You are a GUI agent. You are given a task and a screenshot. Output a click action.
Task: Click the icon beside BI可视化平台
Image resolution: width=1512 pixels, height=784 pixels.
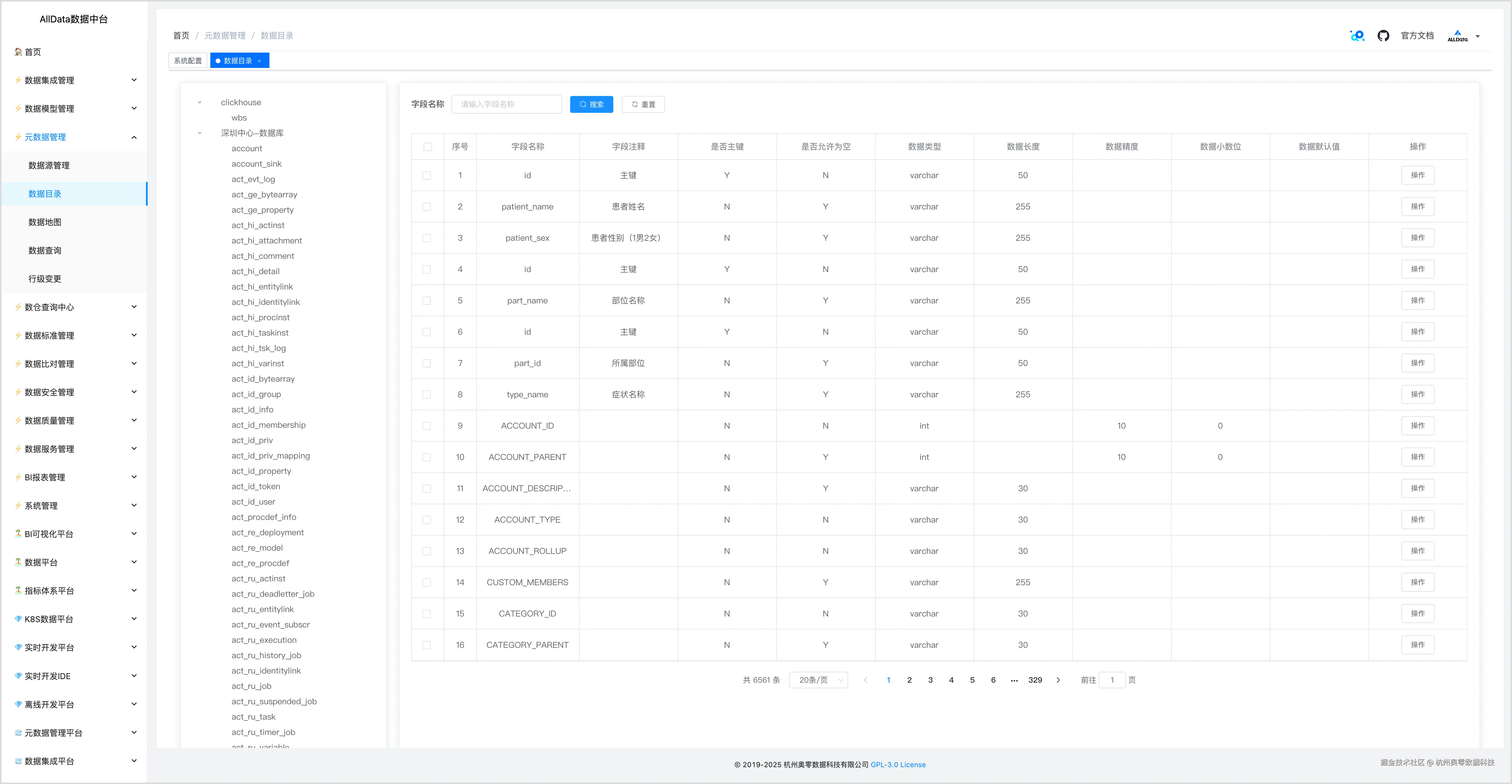tap(18, 534)
